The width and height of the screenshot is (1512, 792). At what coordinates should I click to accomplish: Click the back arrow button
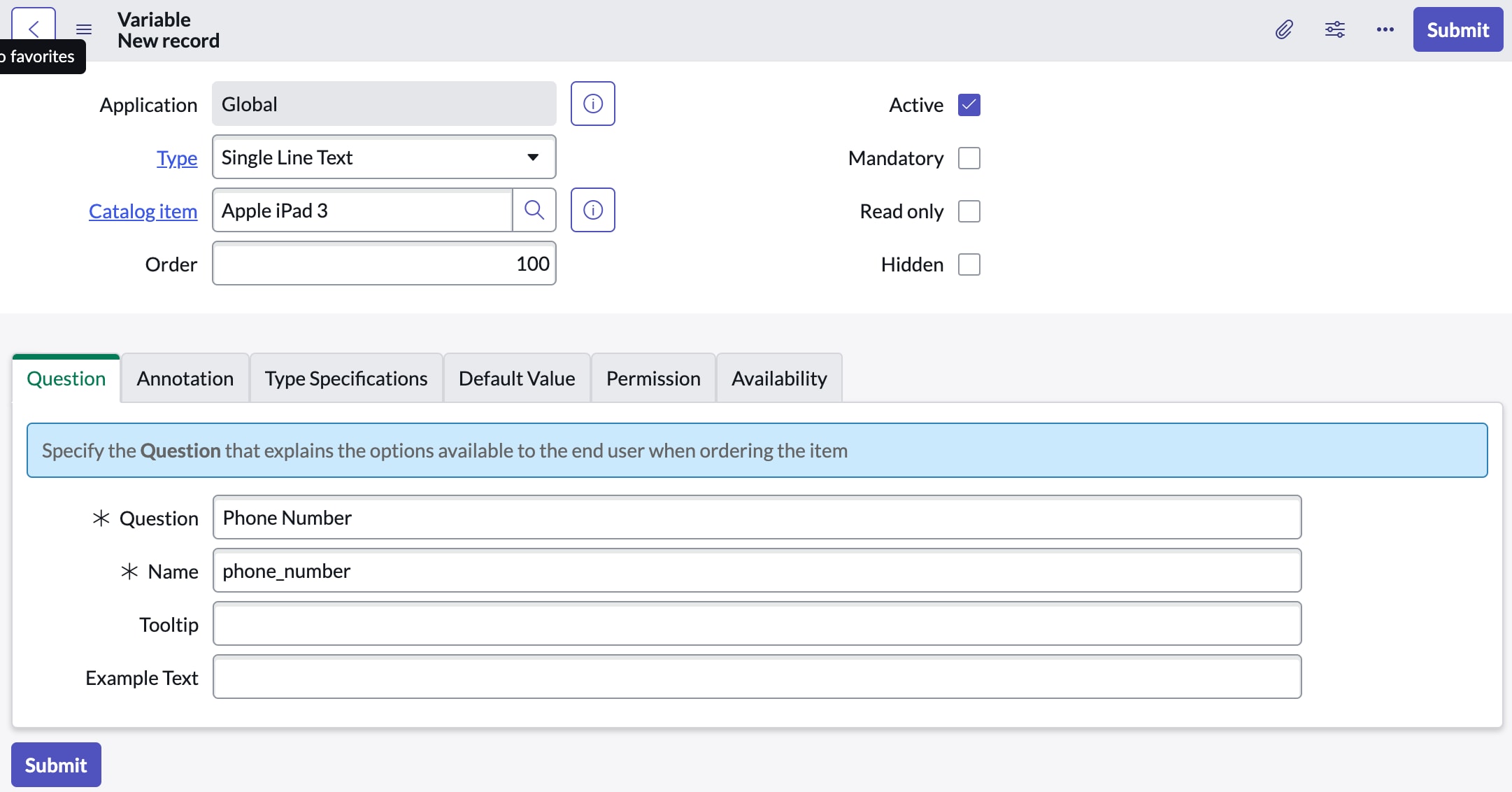pyautogui.click(x=34, y=29)
